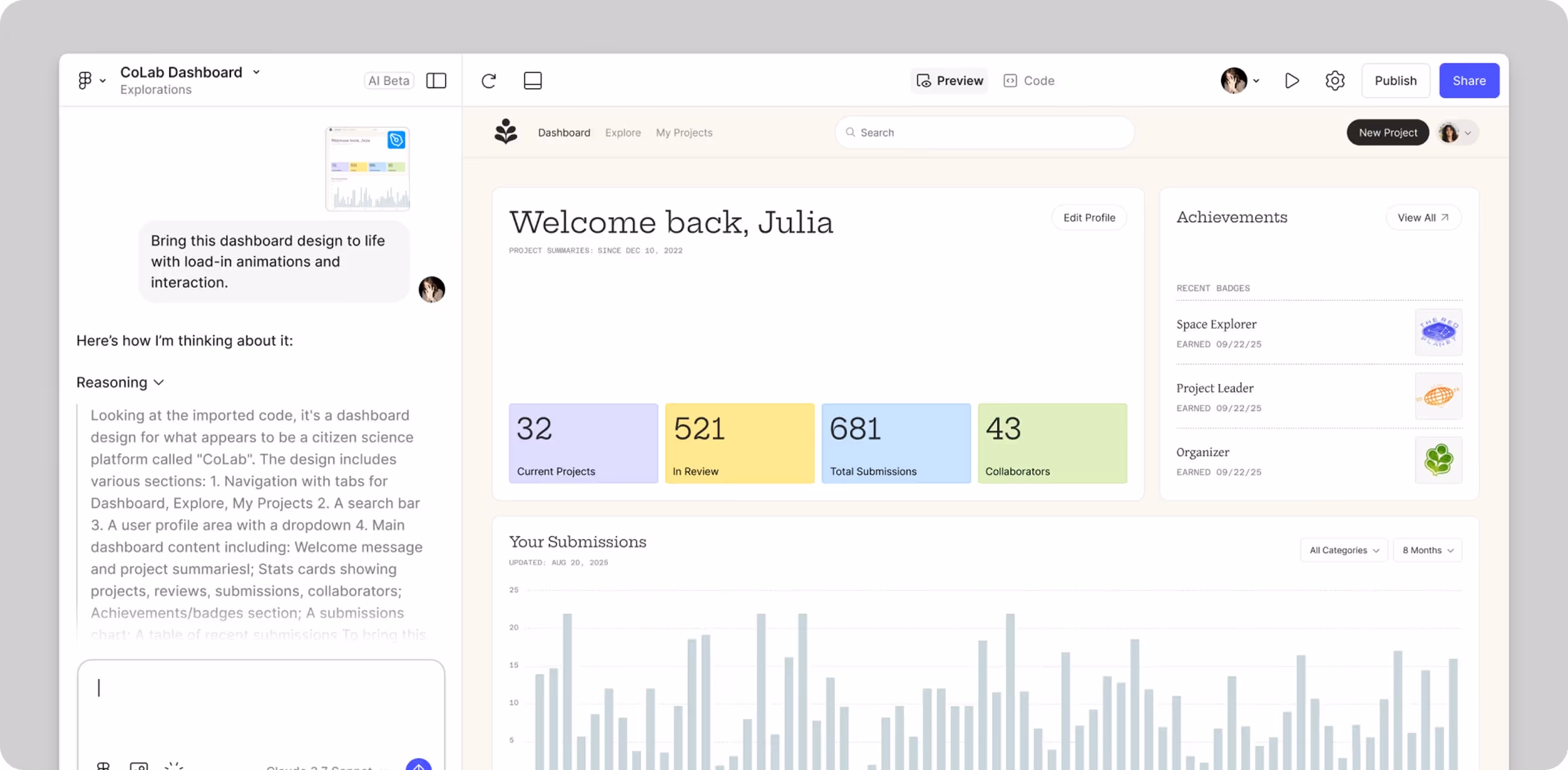Go to the Explore nav tab

pos(623,132)
